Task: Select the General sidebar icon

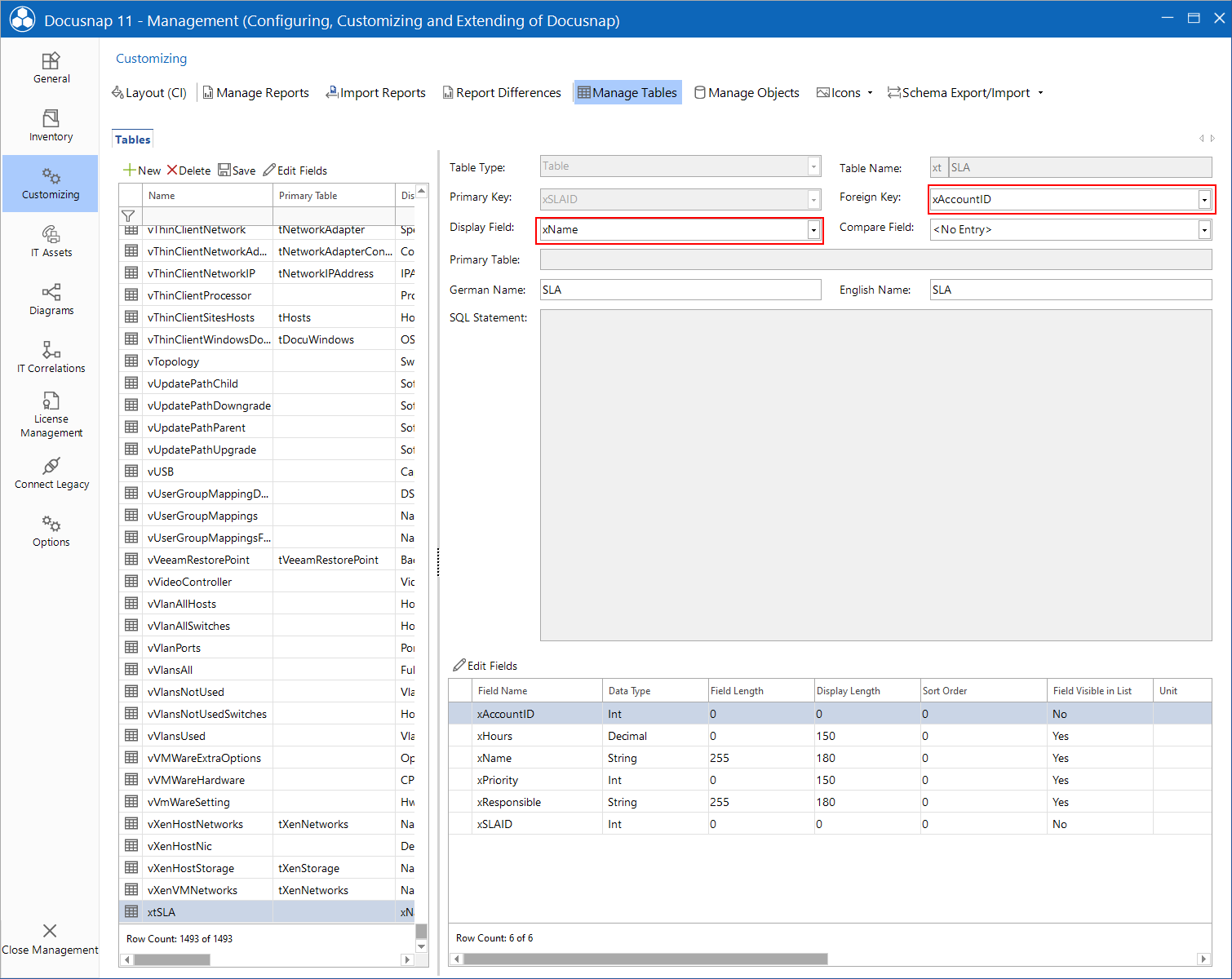Action: [x=51, y=67]
